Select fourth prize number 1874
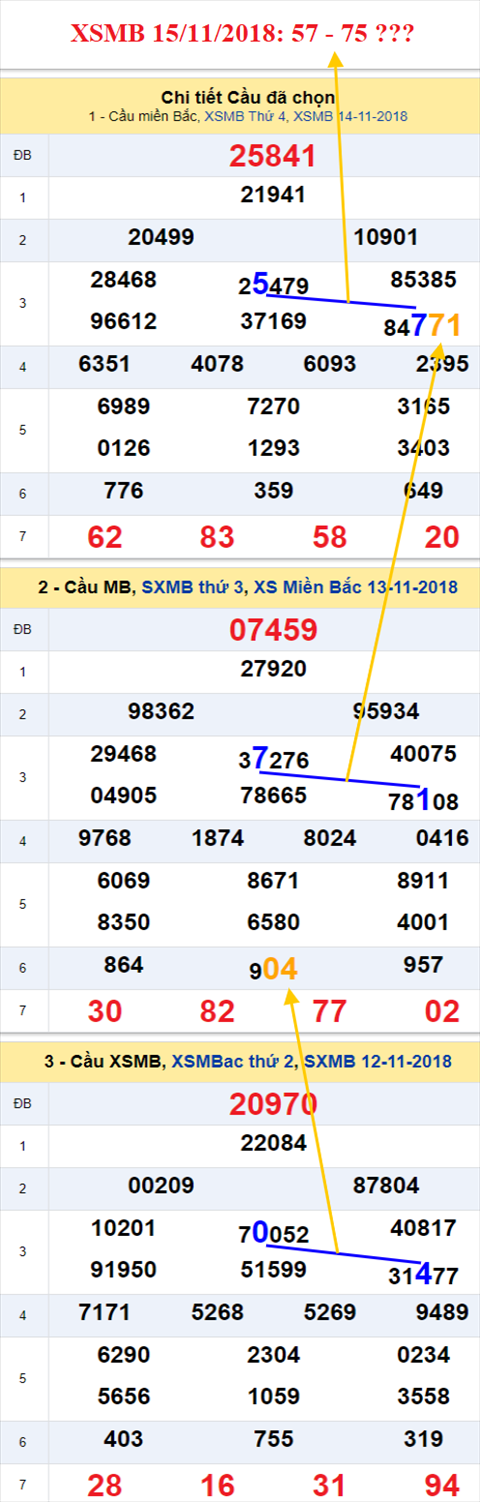480x1502 pixels. tap(217, 838)
